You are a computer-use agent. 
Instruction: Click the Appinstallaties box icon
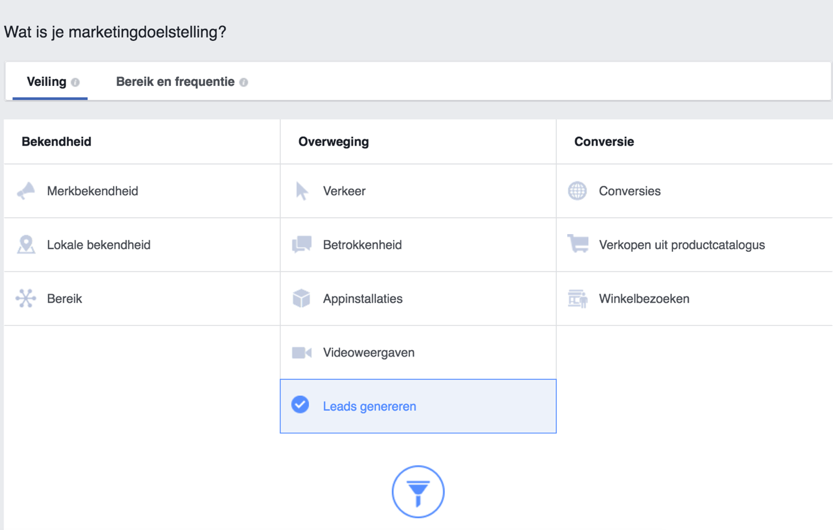pos(301,298)
